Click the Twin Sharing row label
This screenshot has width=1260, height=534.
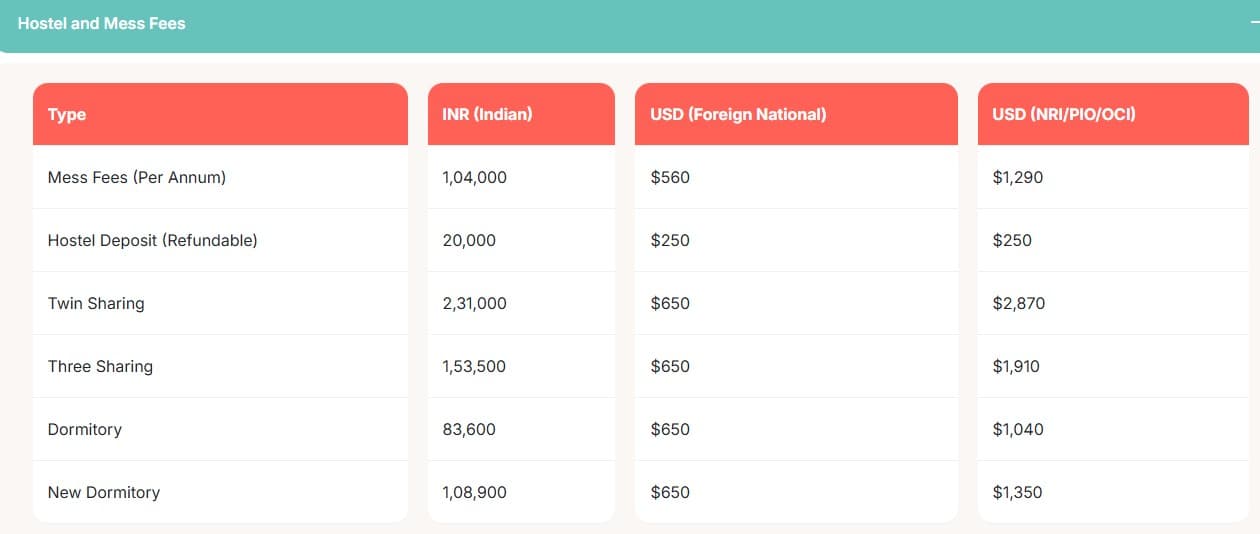tap(96, 303)
